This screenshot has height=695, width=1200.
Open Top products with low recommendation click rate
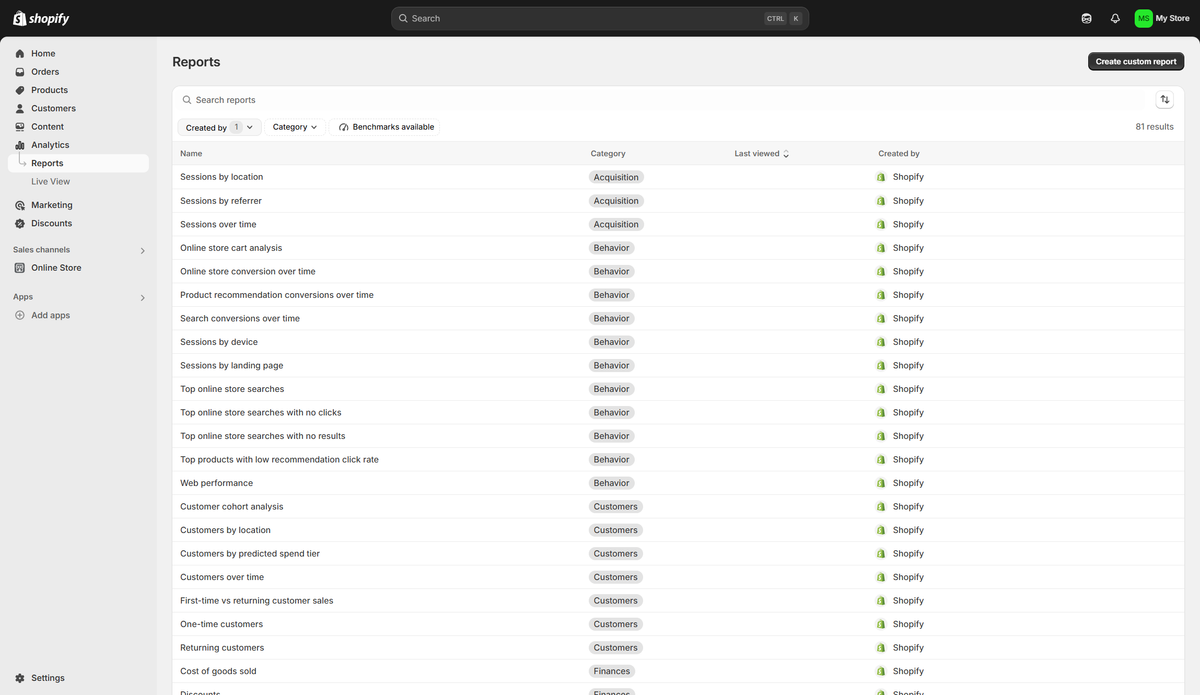[x=279, y=460]
